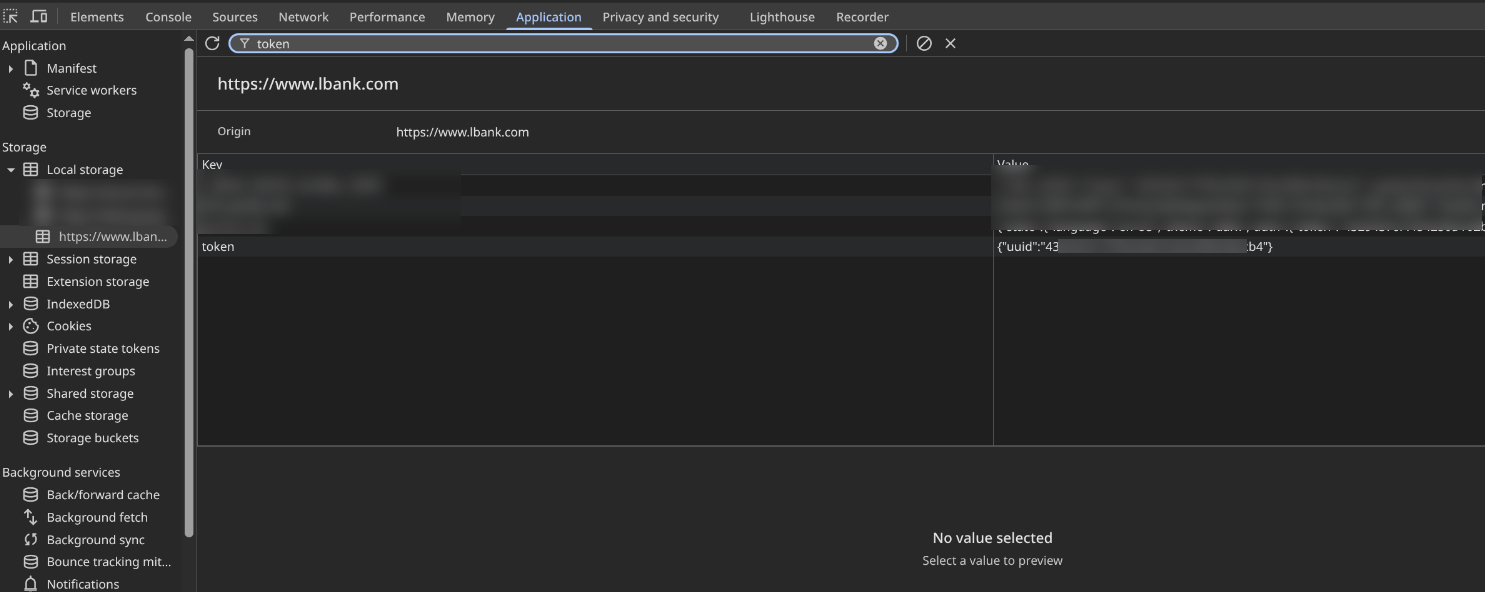1485x592 pixels.
Task: Click the Application section heading in sidebar
Action: pyautogui.click(x=34, y=46)
